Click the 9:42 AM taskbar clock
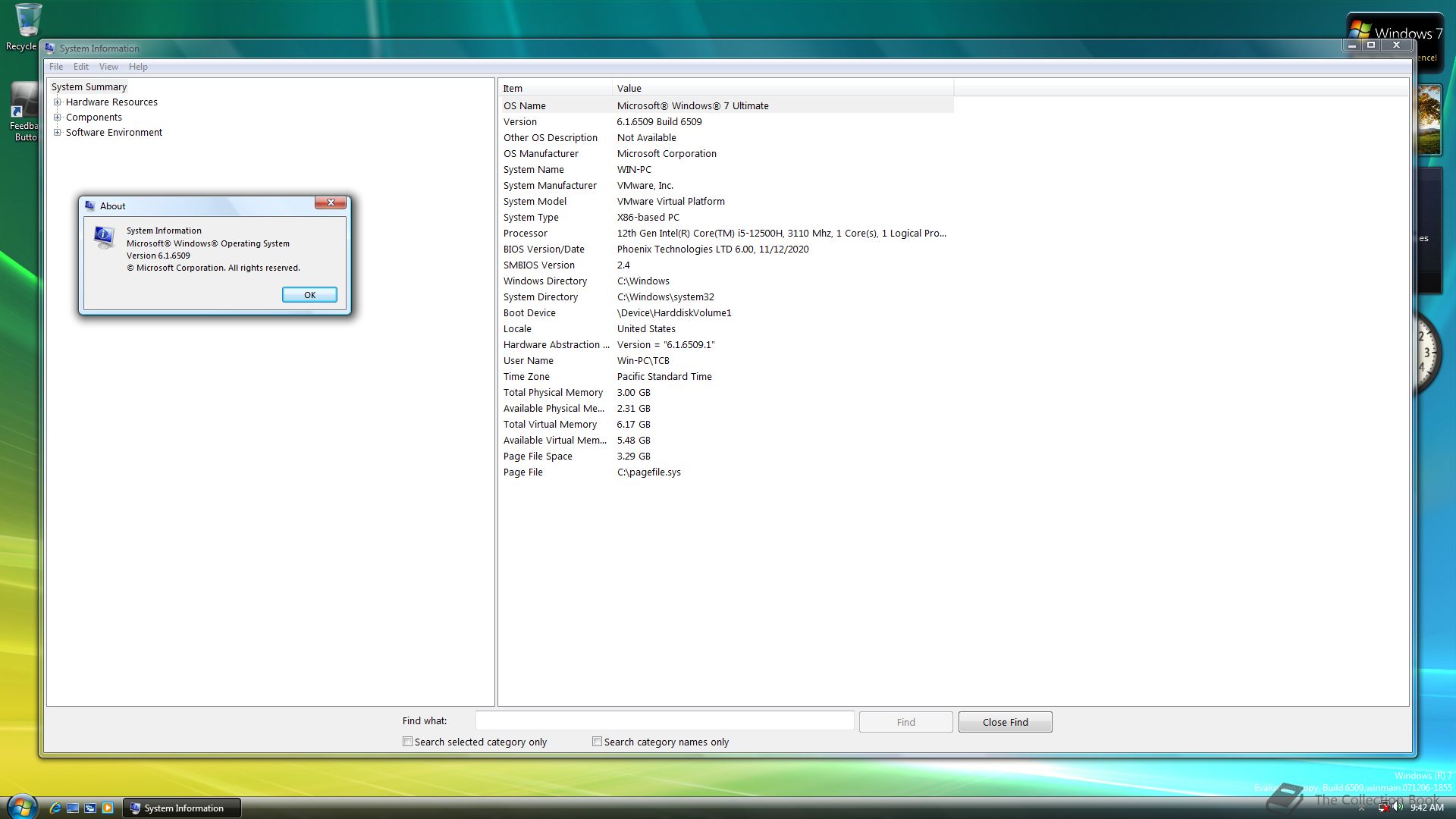The width and height of the screenshot is (1456, 819). [1426, 808]
